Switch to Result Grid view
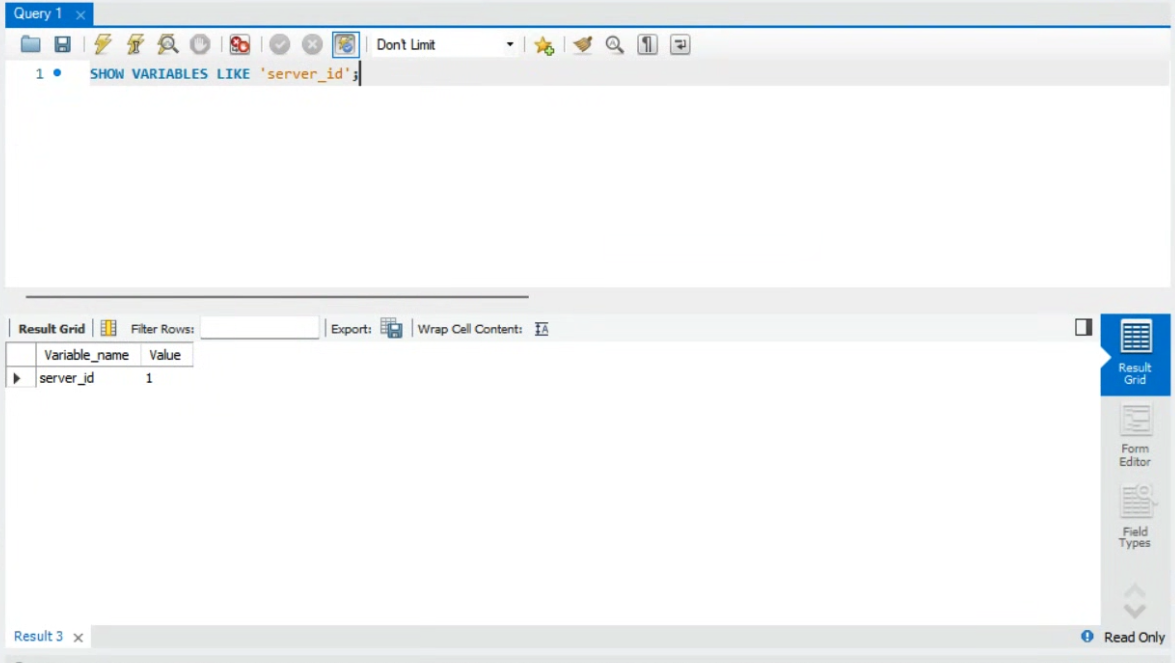1175x663 pixels. click(x=1135, y=353)
